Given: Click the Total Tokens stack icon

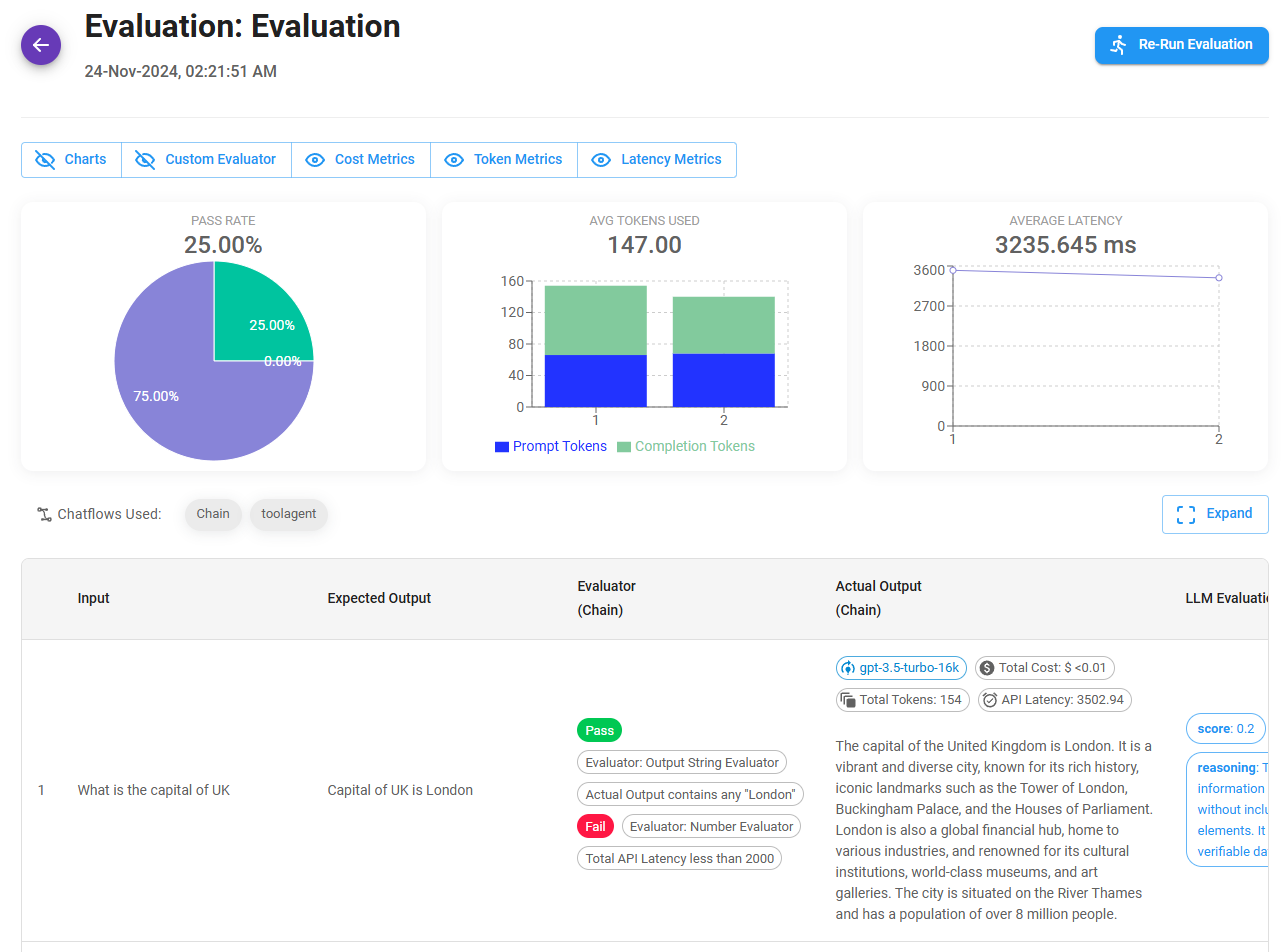Looking at the screenshot, I should tap(848, 700).
